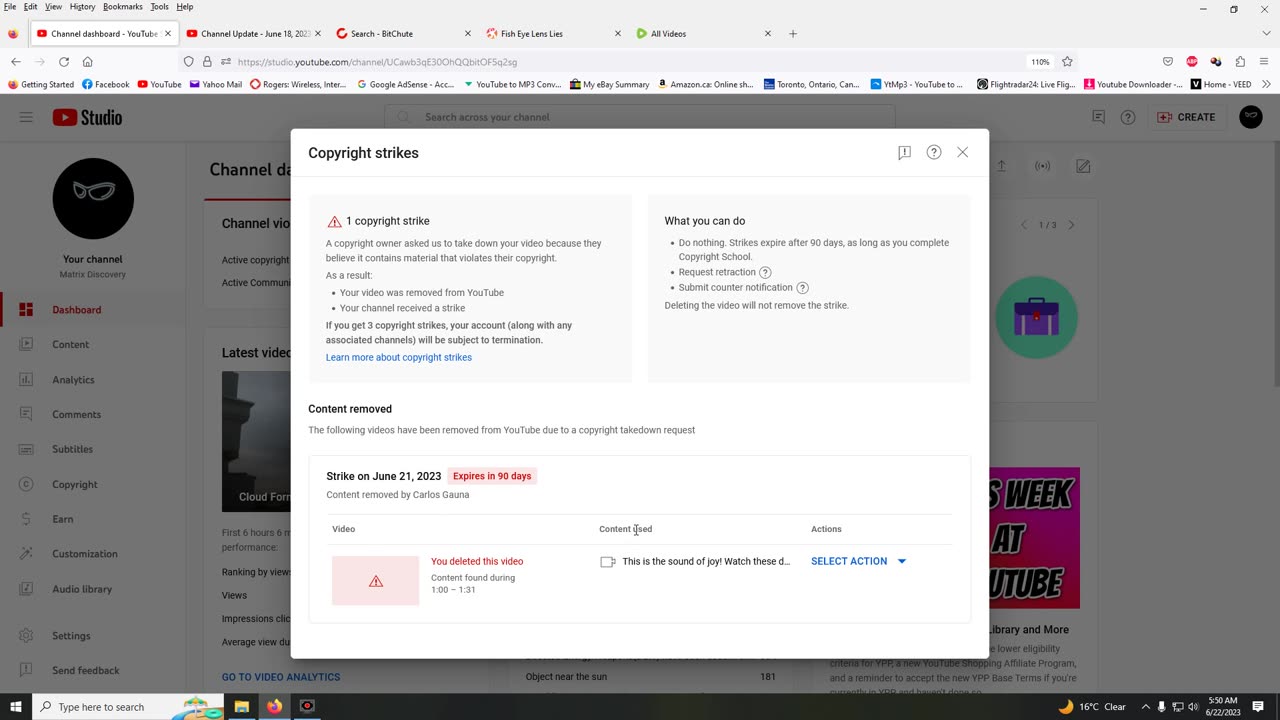Click Firefox icon in taskbar
This screenshot has height=720, width=1280.
pos(274,707)
